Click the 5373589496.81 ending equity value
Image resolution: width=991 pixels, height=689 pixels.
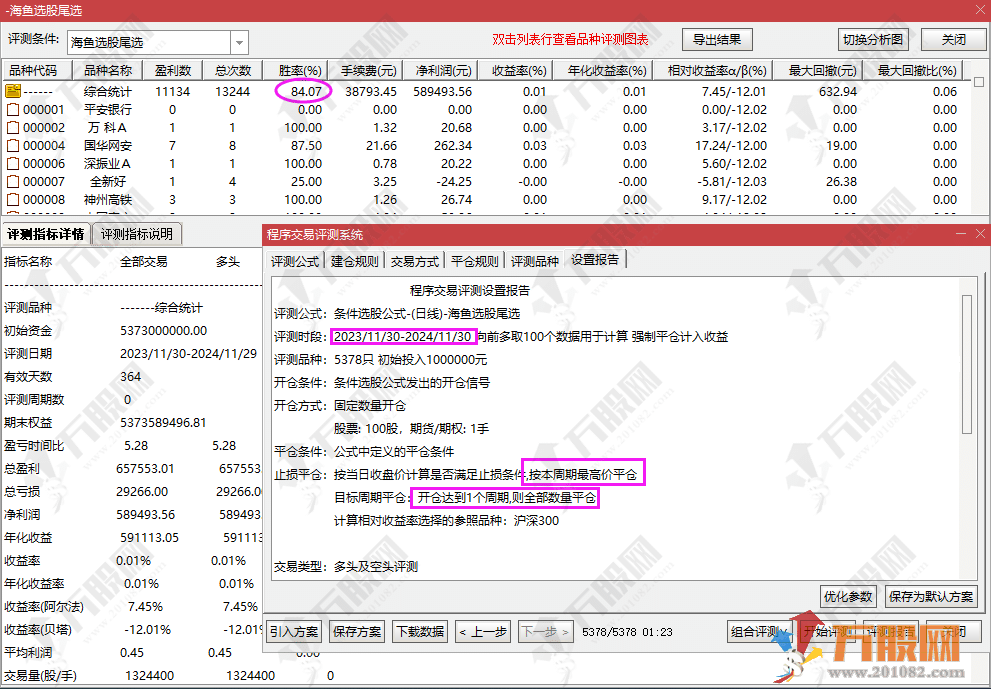tap(164, 422)
